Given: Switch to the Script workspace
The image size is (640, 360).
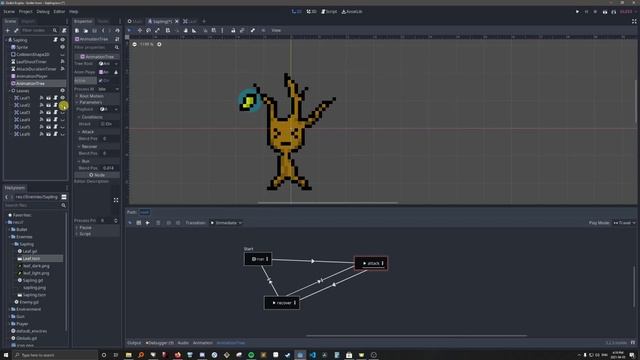Looking at the screenshot, I should click(329, 11).
